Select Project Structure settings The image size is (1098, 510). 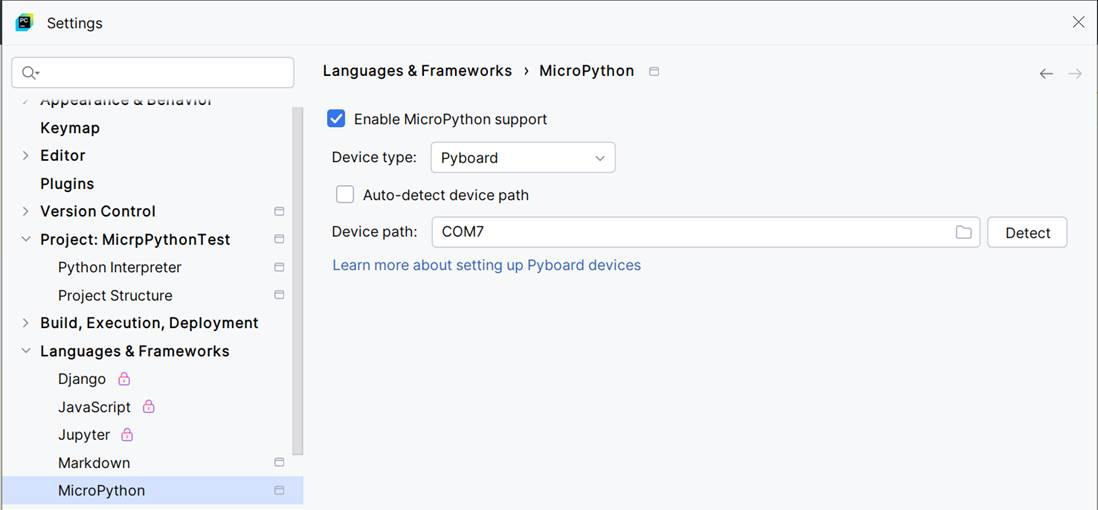tap(115, 296)
